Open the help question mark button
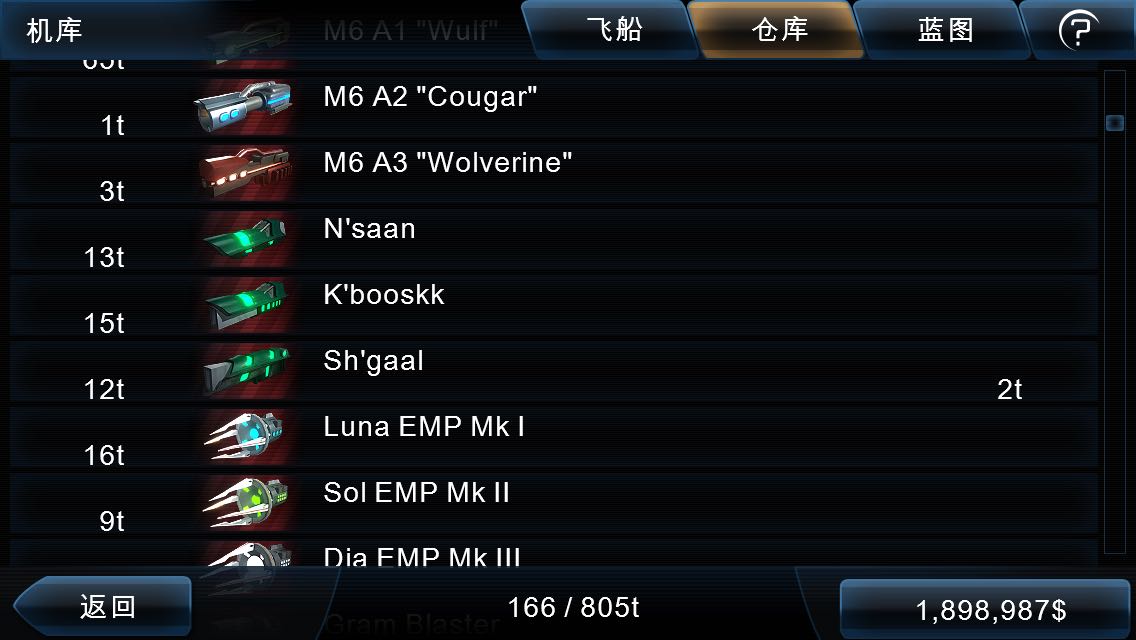 [1079, 30]
